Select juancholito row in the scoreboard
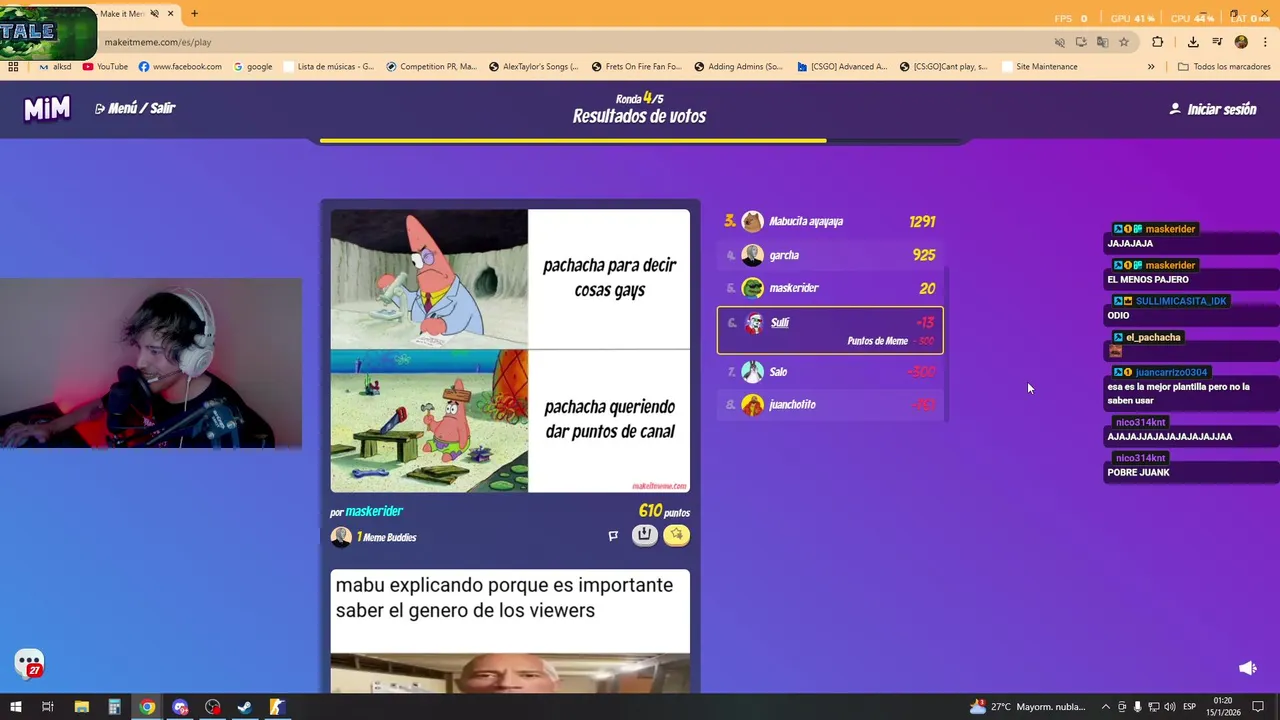 tap(830, 405)
